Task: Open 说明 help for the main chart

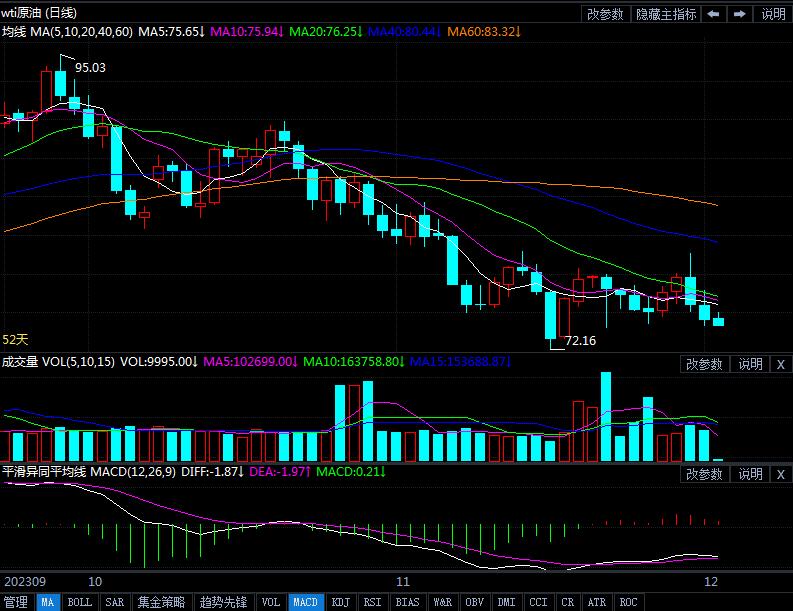Action: (x=773, y=14)
